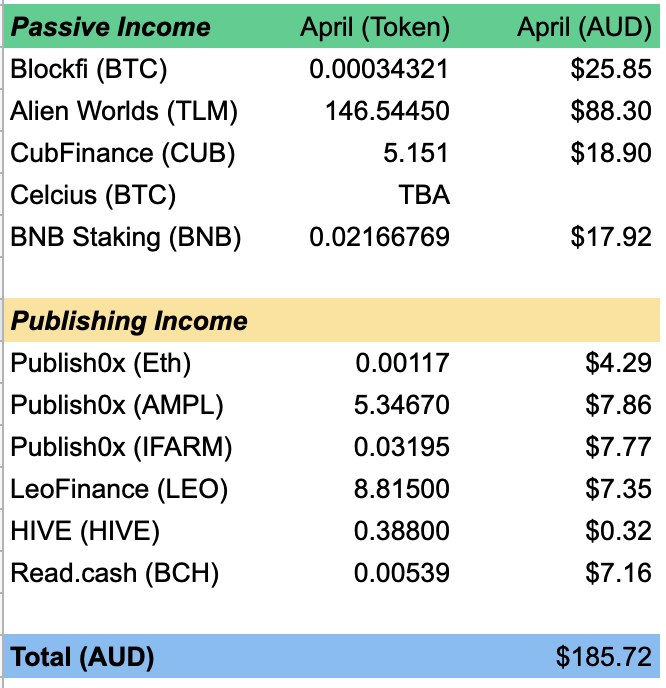Click the token amount 146.54450

(x=387, y=111)
